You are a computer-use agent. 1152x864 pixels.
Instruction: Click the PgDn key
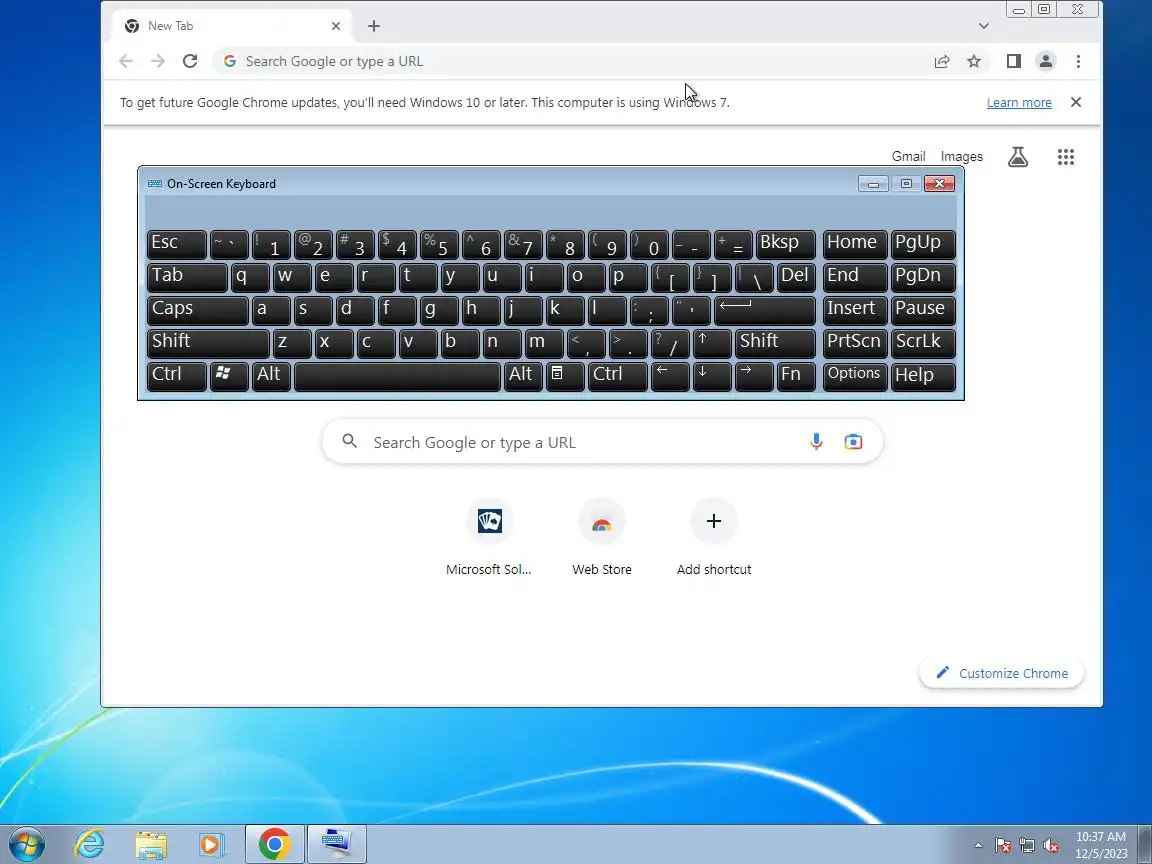[x=923, y=278]
